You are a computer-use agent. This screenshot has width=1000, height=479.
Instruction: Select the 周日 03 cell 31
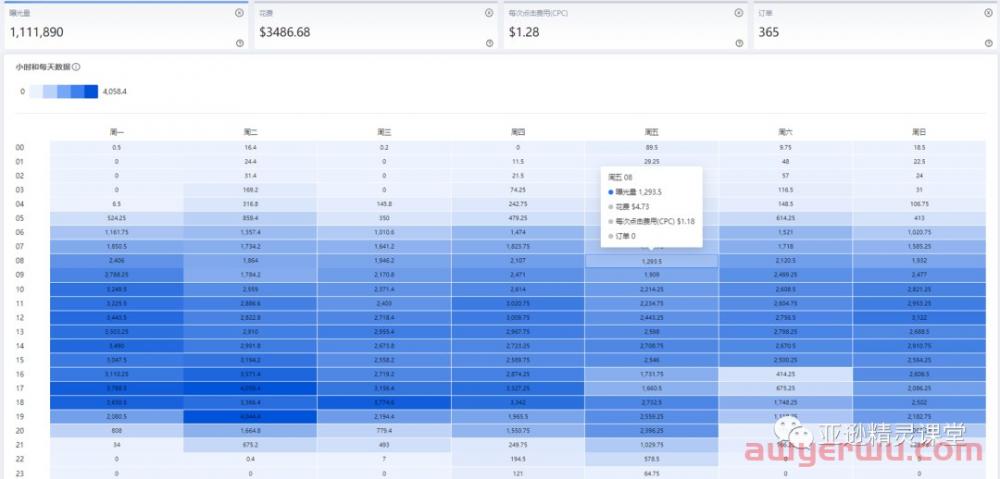coord(918,190)
